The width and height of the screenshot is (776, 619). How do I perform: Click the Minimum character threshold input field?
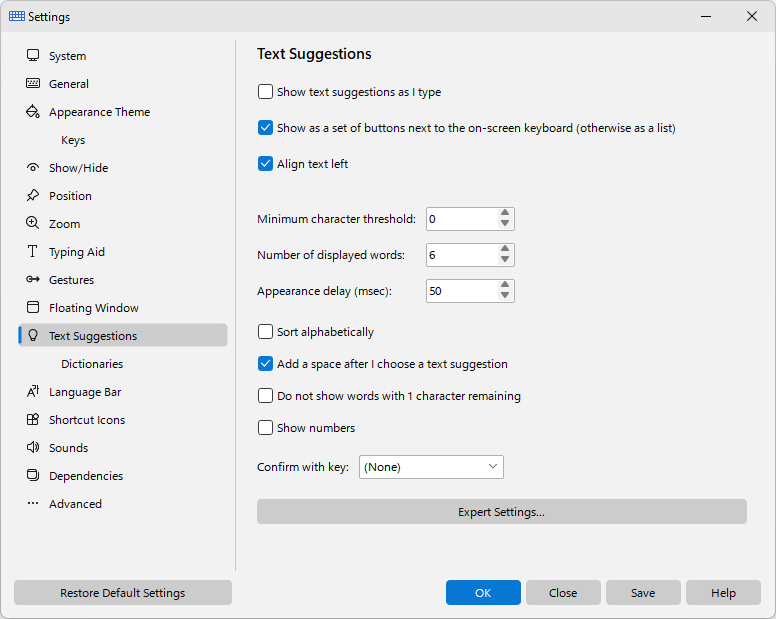[x=462, y=219]
